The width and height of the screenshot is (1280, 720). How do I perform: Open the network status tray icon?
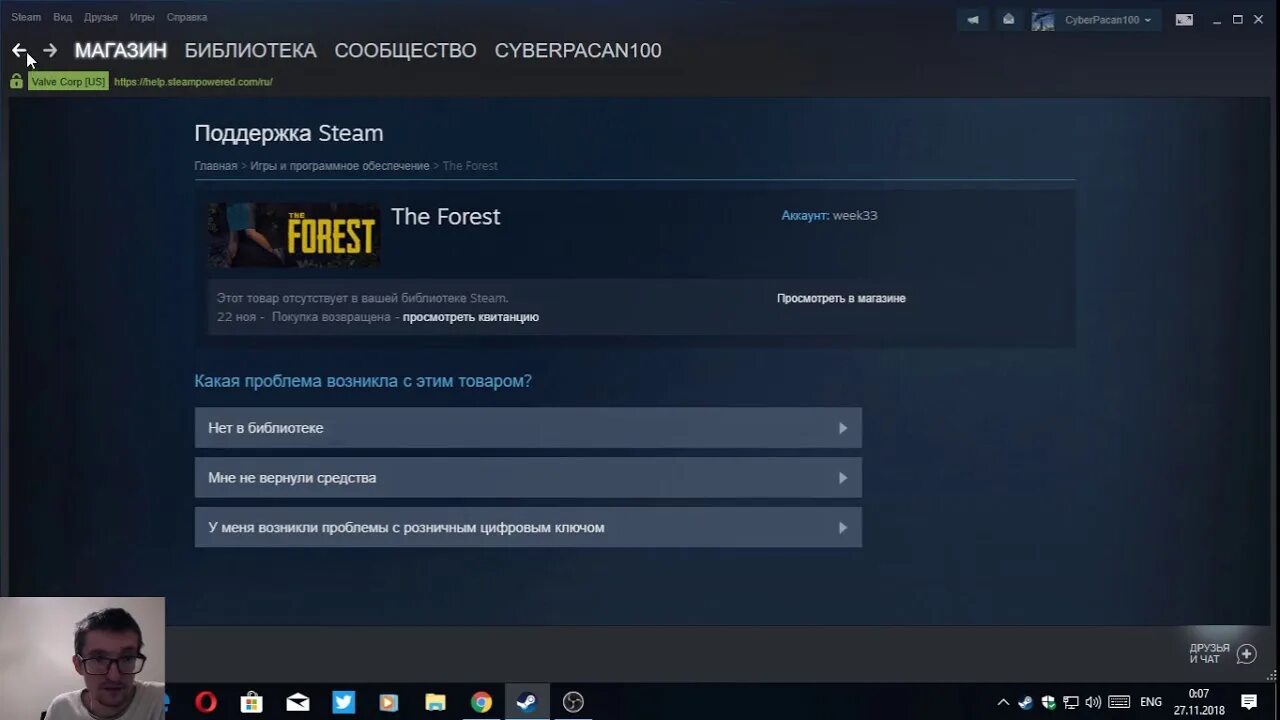(x=1070, y=702)
